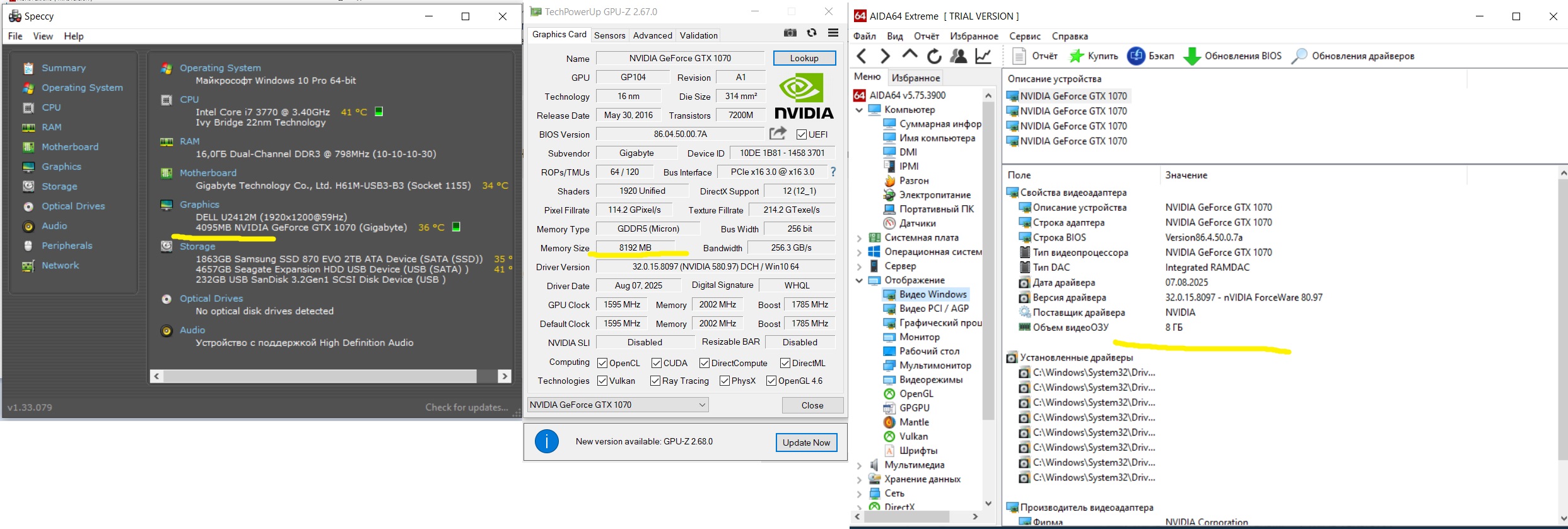Toggle the DirectML checkbox
The height and width of the screenshot is (529, 1568).
pyautogui.click(x=785, y=363)
